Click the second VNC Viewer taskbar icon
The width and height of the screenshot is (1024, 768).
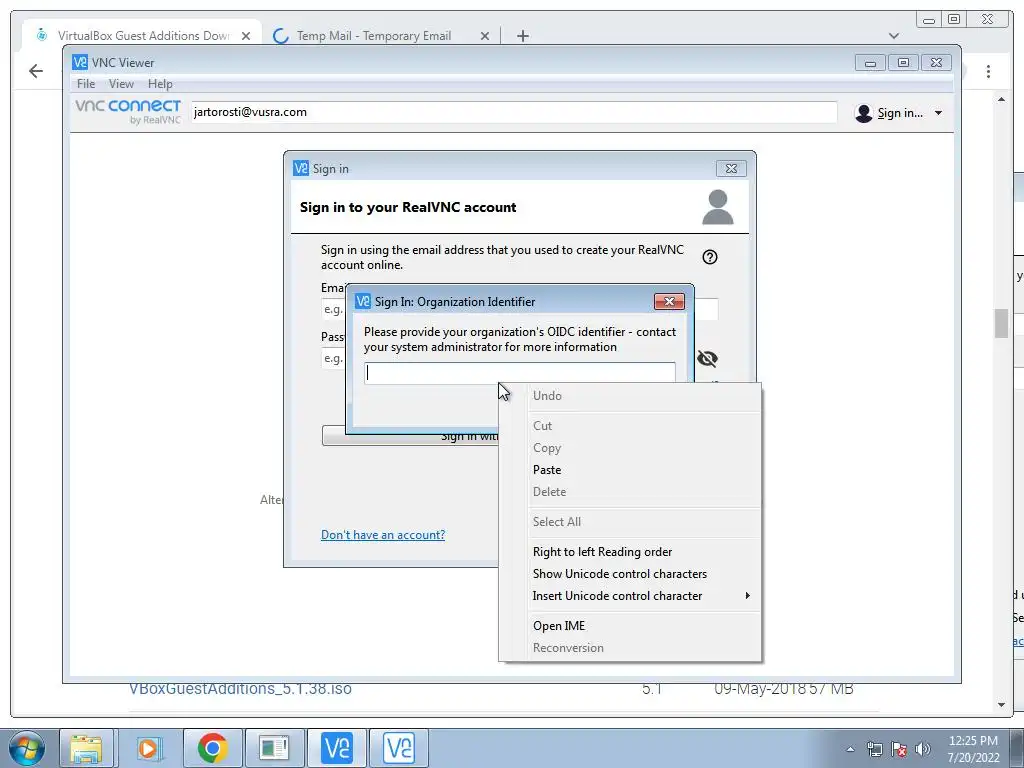(399, 748)
